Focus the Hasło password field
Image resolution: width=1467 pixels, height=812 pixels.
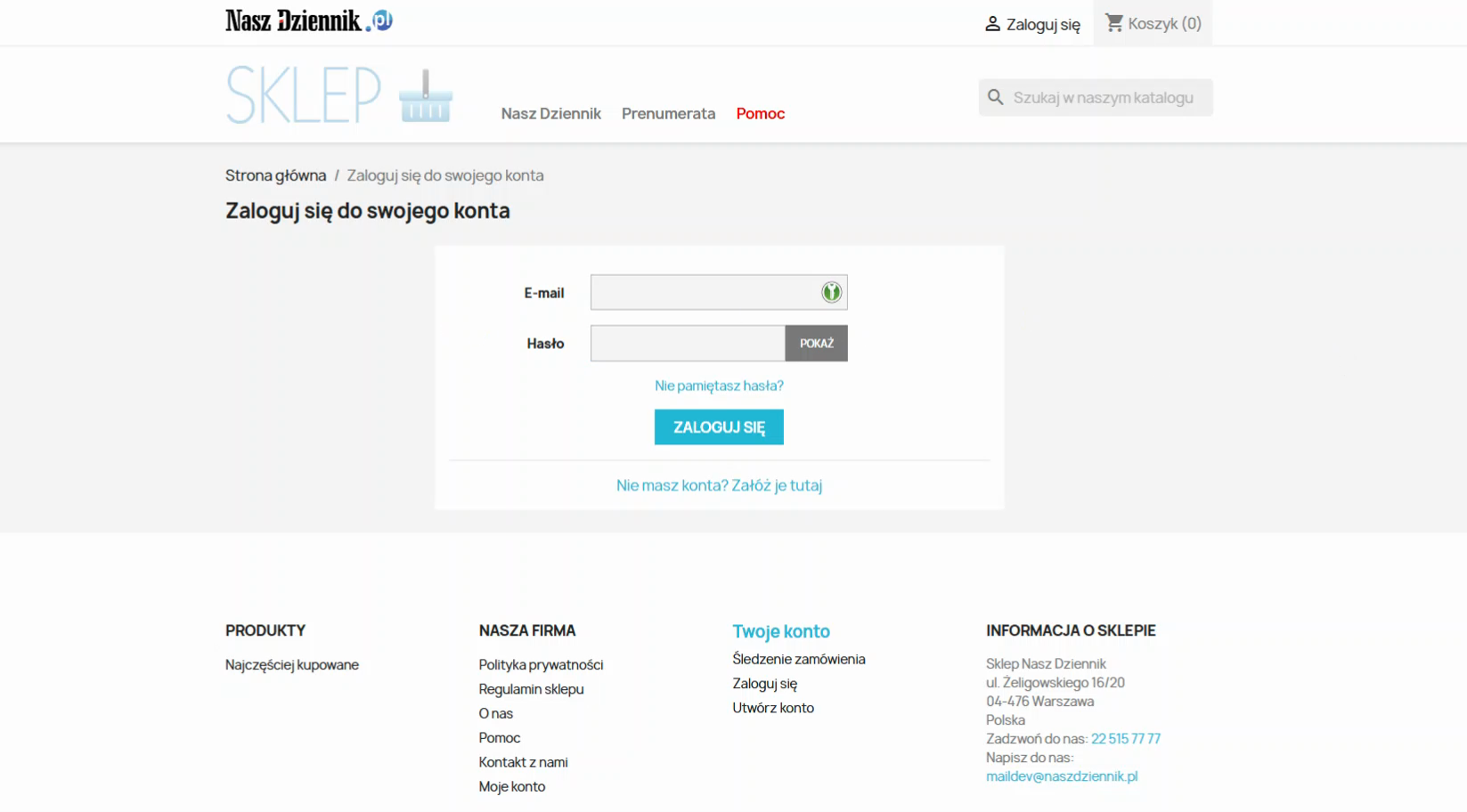coord(687,343)
